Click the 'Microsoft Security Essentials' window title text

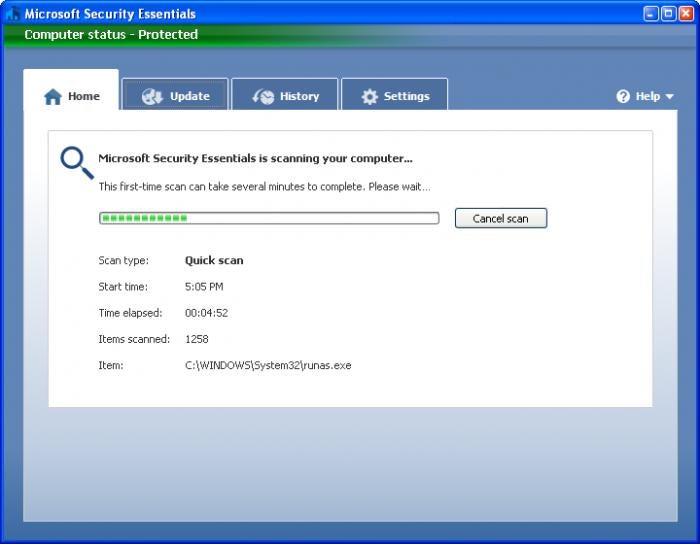[x=110, y=14]
